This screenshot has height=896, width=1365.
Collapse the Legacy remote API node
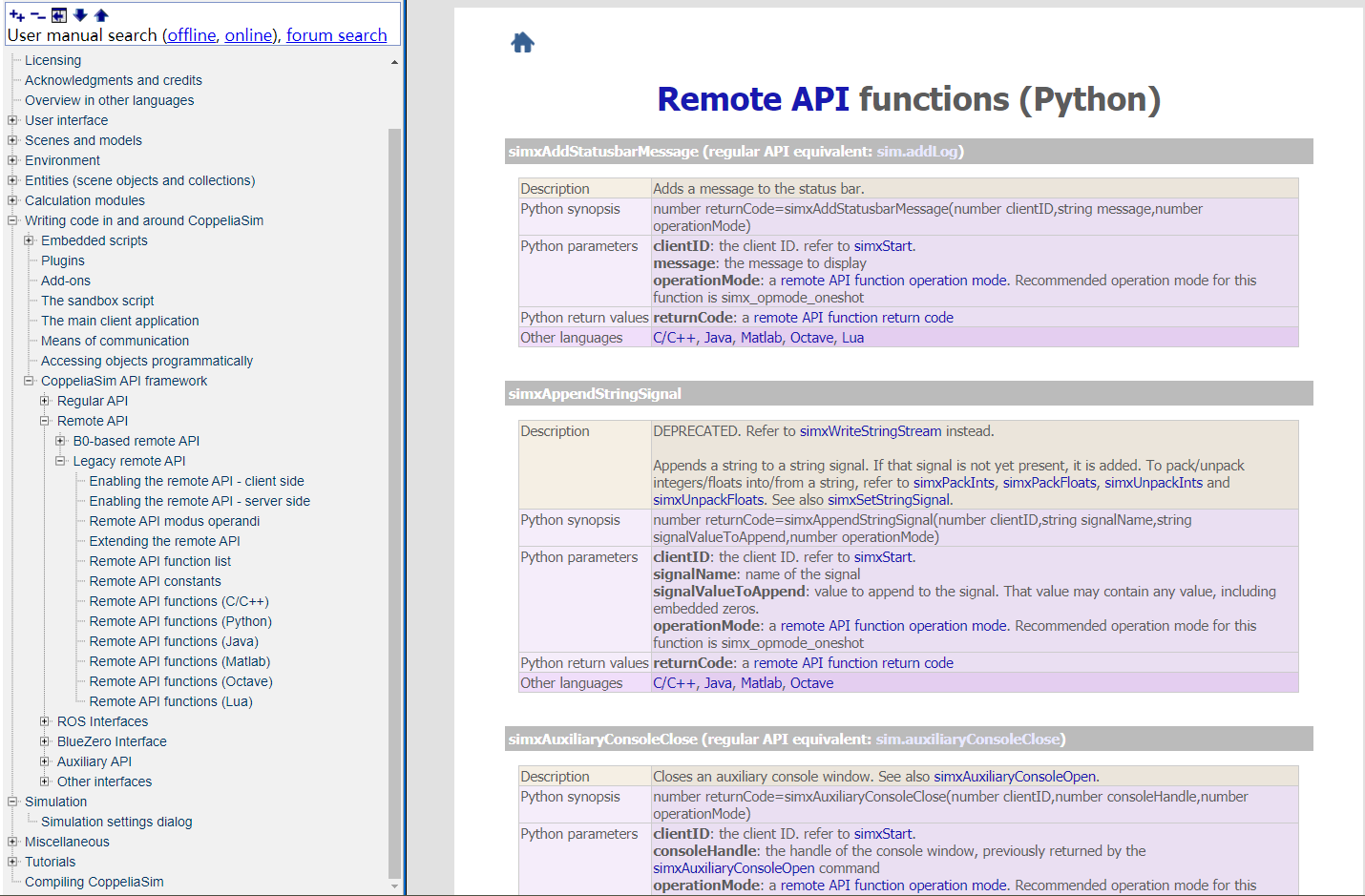pyautogui.click(x=61, y=461)
